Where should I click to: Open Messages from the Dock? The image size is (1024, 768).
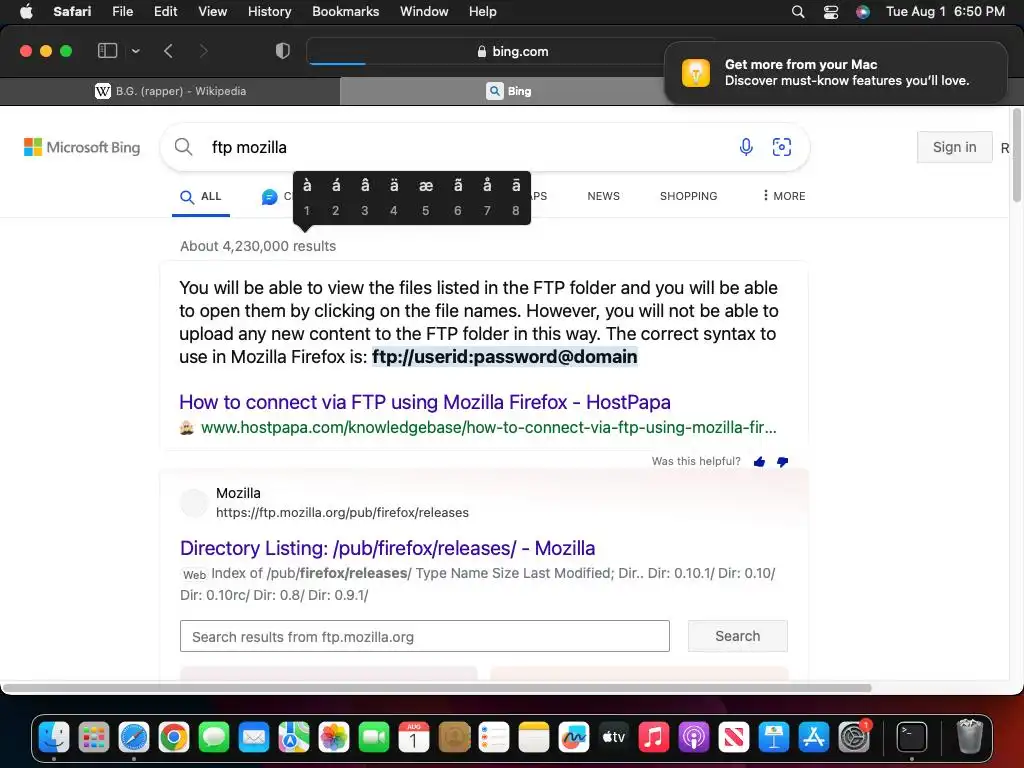tap(214, 737)
